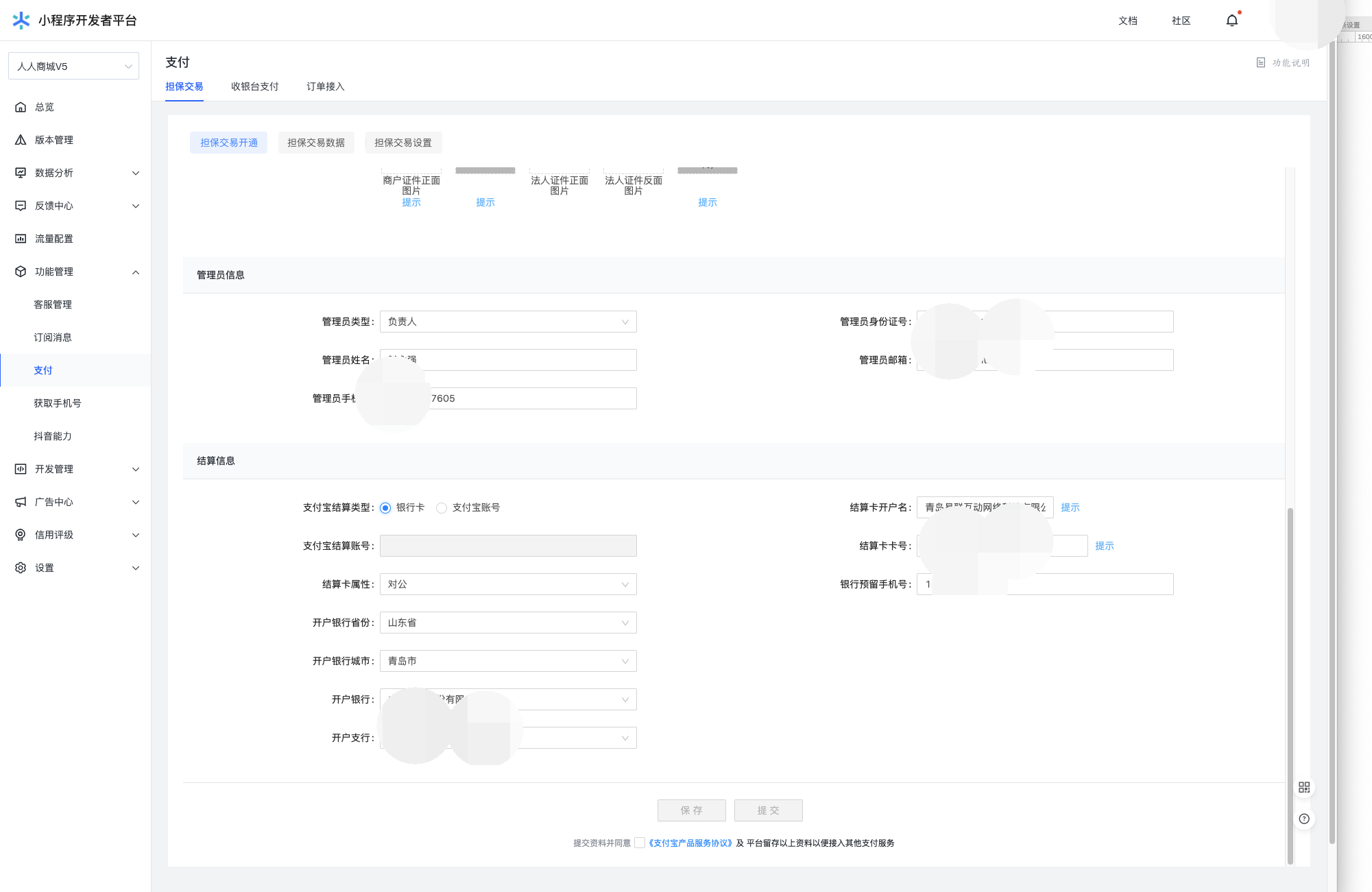Open the 管理员类型 dropdown

point(507,322)
